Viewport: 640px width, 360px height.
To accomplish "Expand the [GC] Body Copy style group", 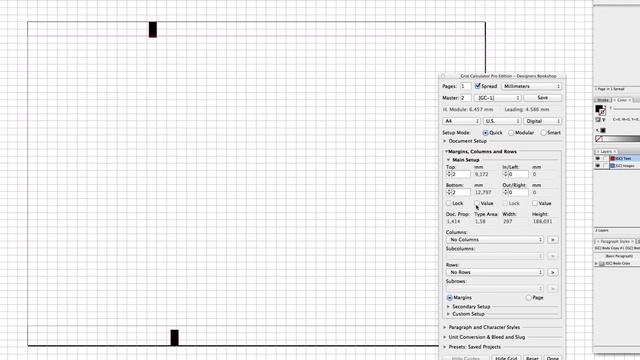I will [596, 264].
